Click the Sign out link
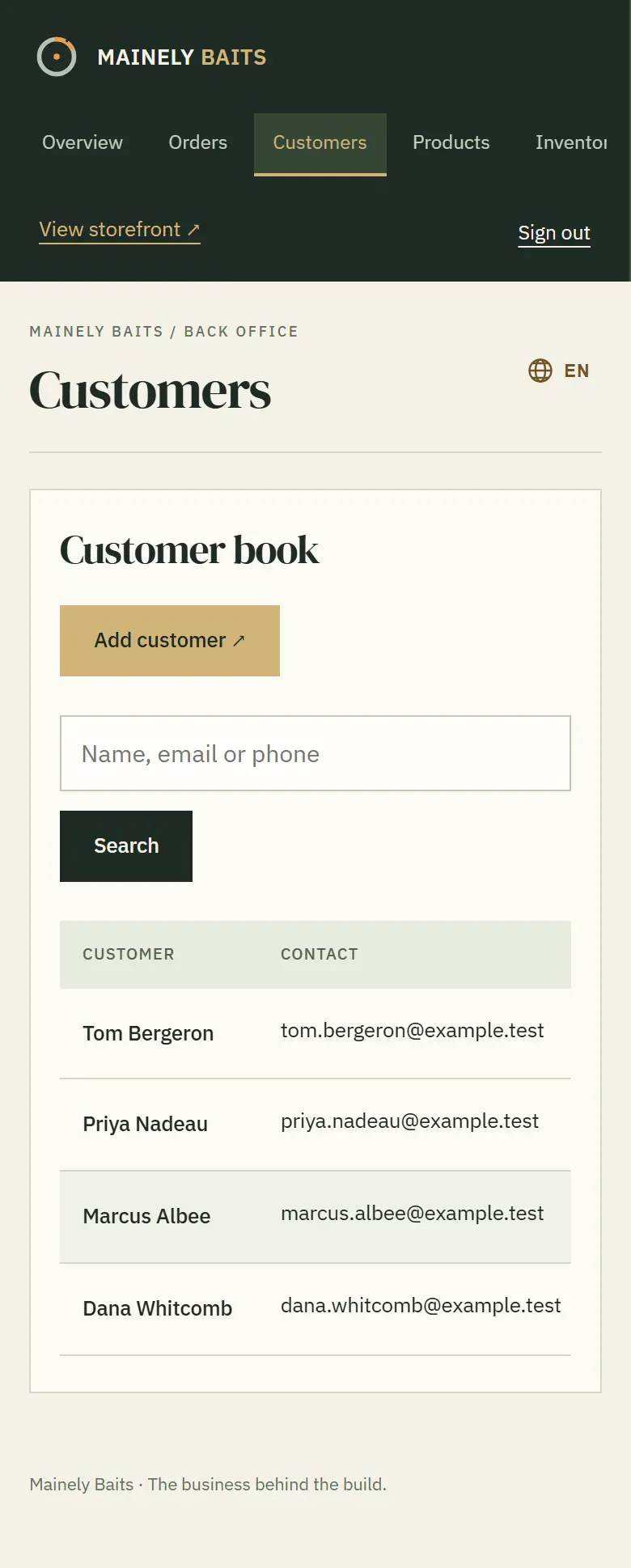 click(x=554, y=233)
